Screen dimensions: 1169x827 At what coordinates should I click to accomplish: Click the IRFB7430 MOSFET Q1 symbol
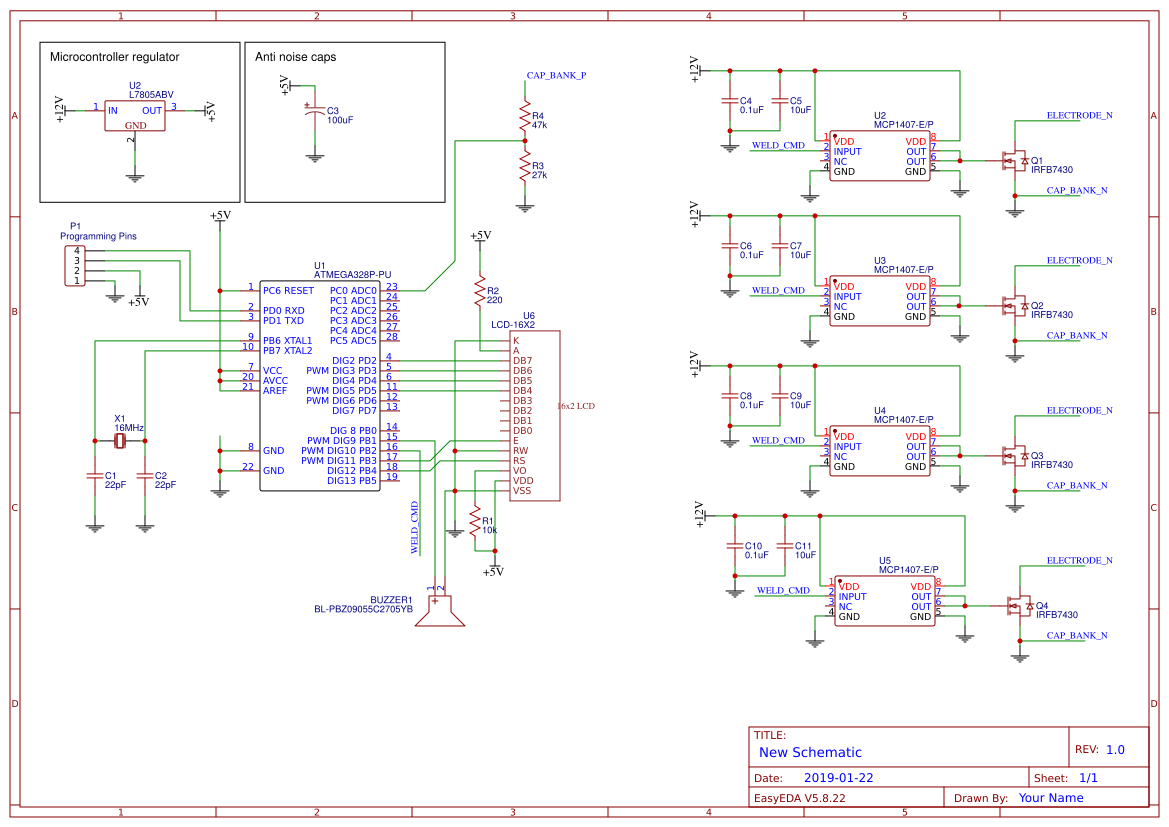point(1015,160)
